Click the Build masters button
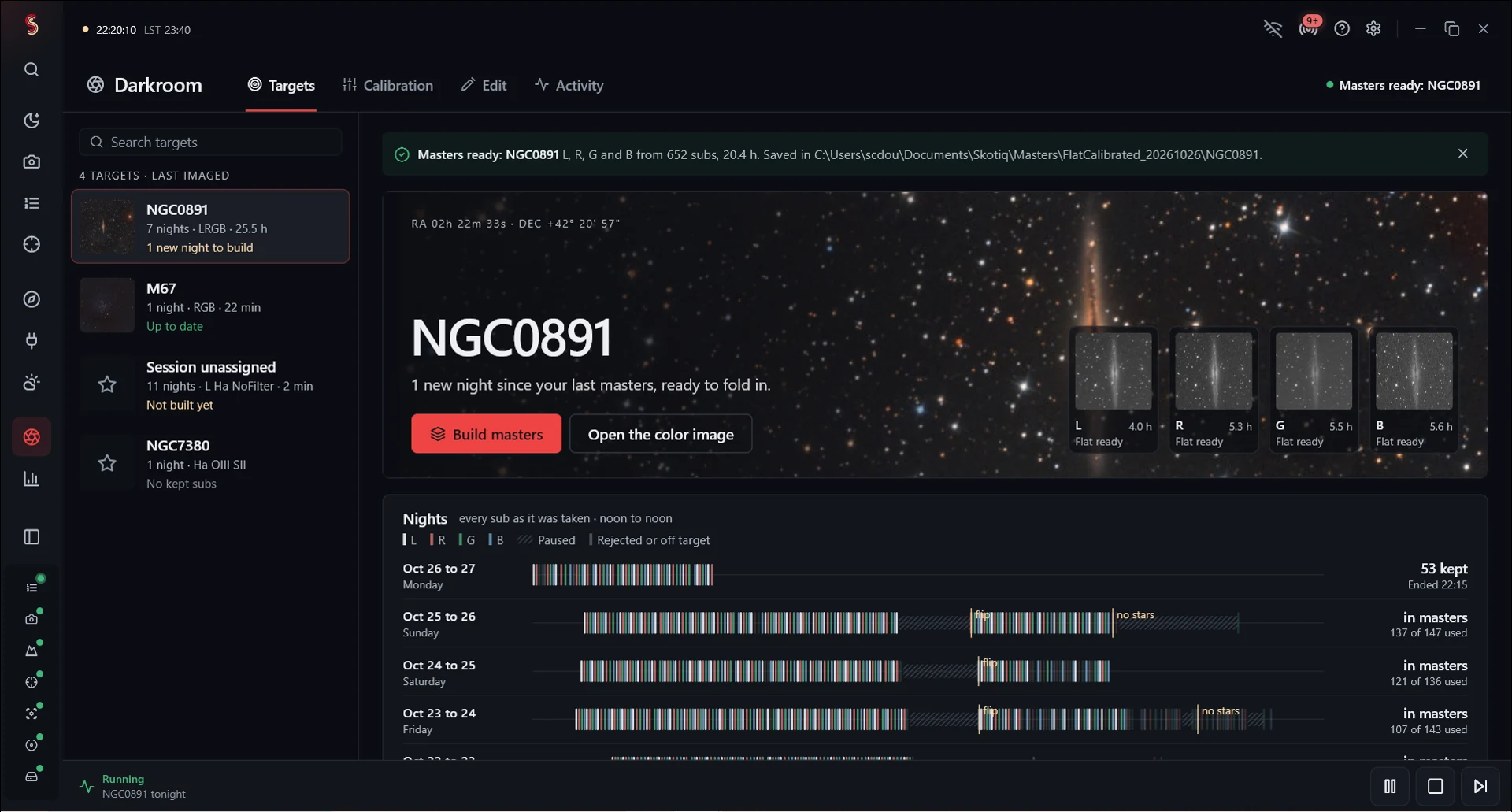 [486, 434]
